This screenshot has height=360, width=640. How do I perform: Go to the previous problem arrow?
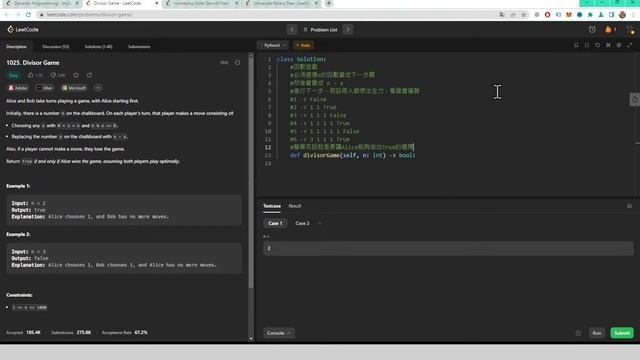(x=292, y=29)
